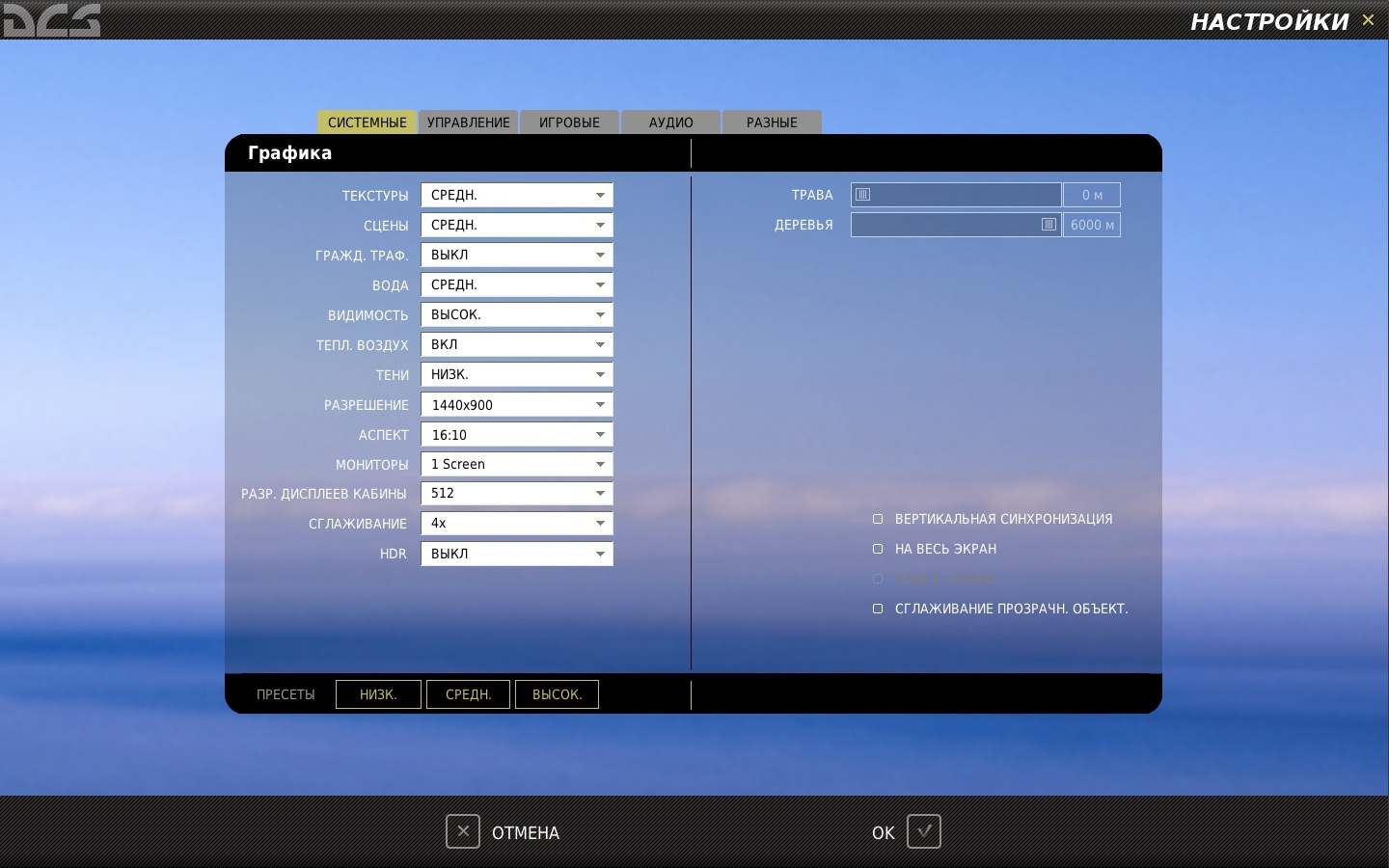Expand the ТЕНИ shadows dropdown
1389x868 pixels.
pyautogui.click(x=517, y=374)
